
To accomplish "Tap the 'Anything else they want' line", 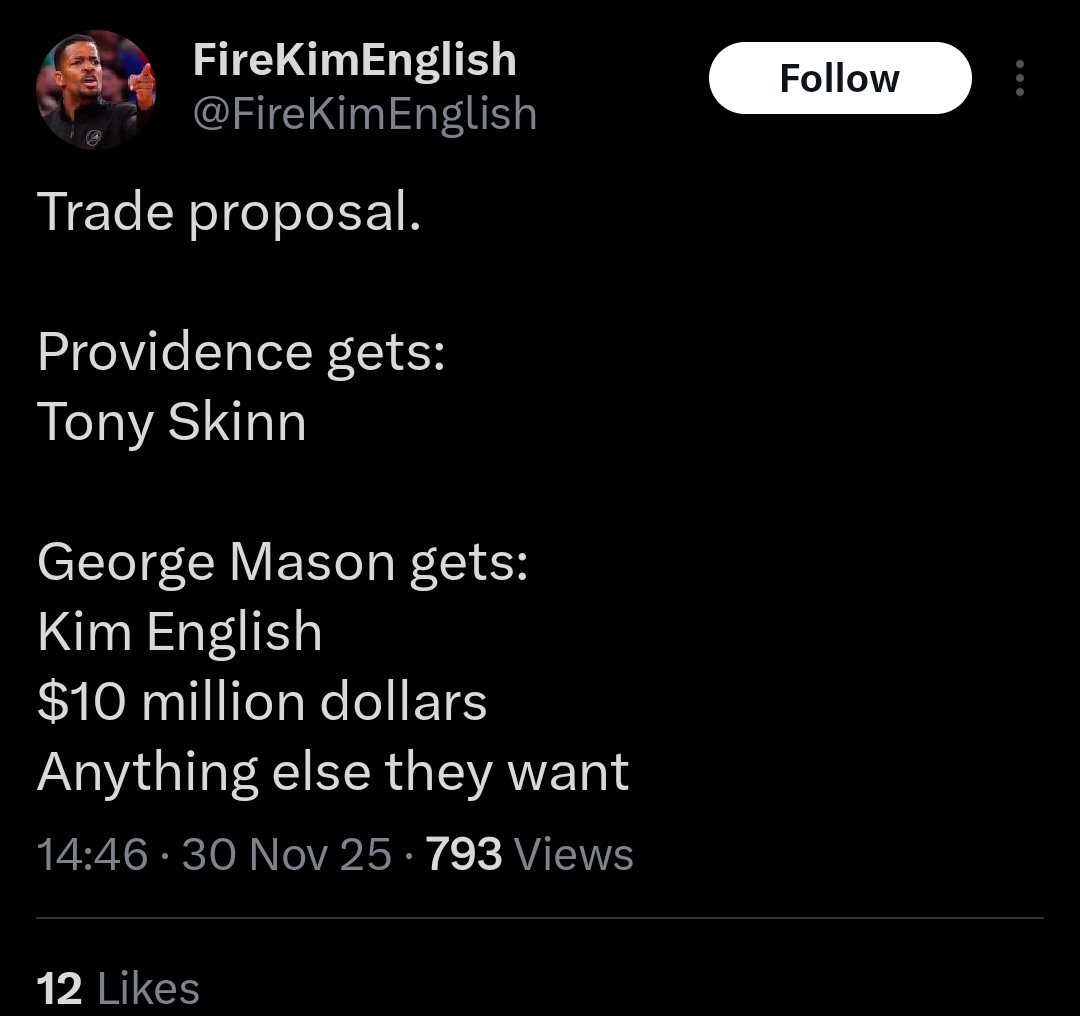I will (x=333, y=771).
